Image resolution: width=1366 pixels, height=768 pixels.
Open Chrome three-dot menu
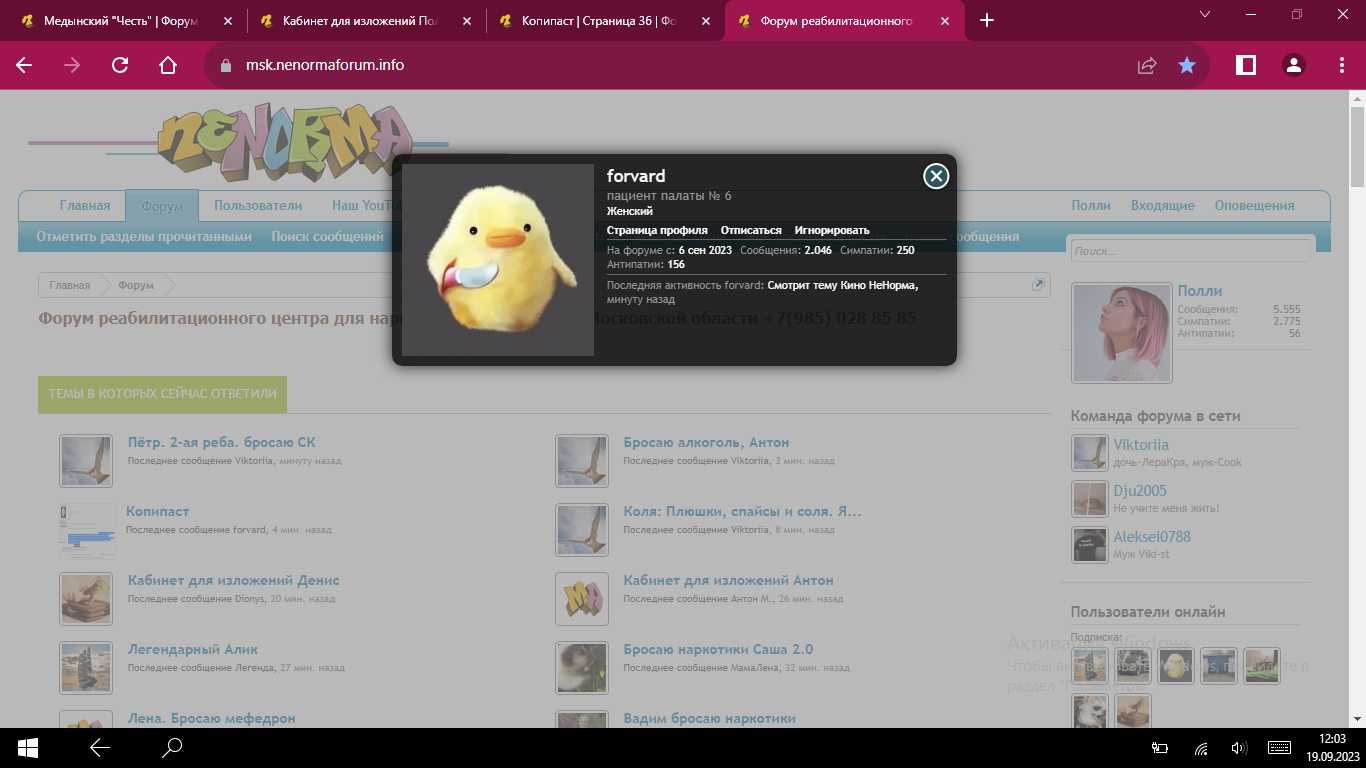click(1341, 65)
